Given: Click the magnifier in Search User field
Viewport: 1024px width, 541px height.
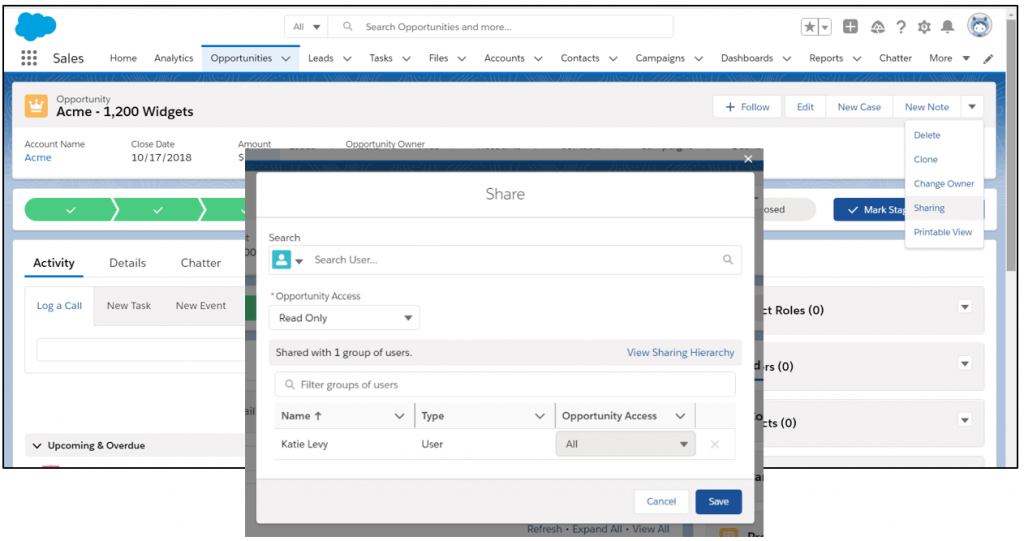Looking at the screenshot, I should coord(728,259).
